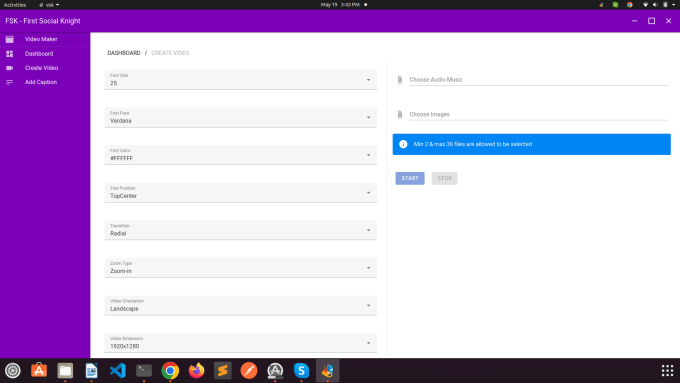Open Sublime Text from the dock
The width and height of the screenshot is (680, 383).
pyautogui.click(x=222, y=370)
